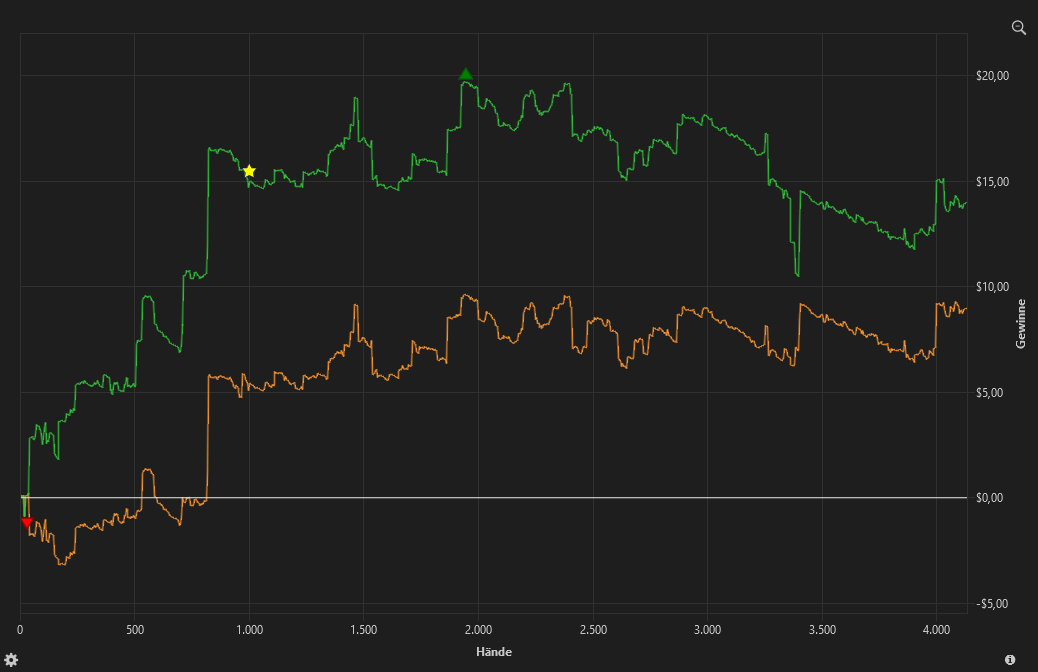The width and height of the screenshot is (1038, 672).
Task: Open chart settings gear icon
Action: 11,659
